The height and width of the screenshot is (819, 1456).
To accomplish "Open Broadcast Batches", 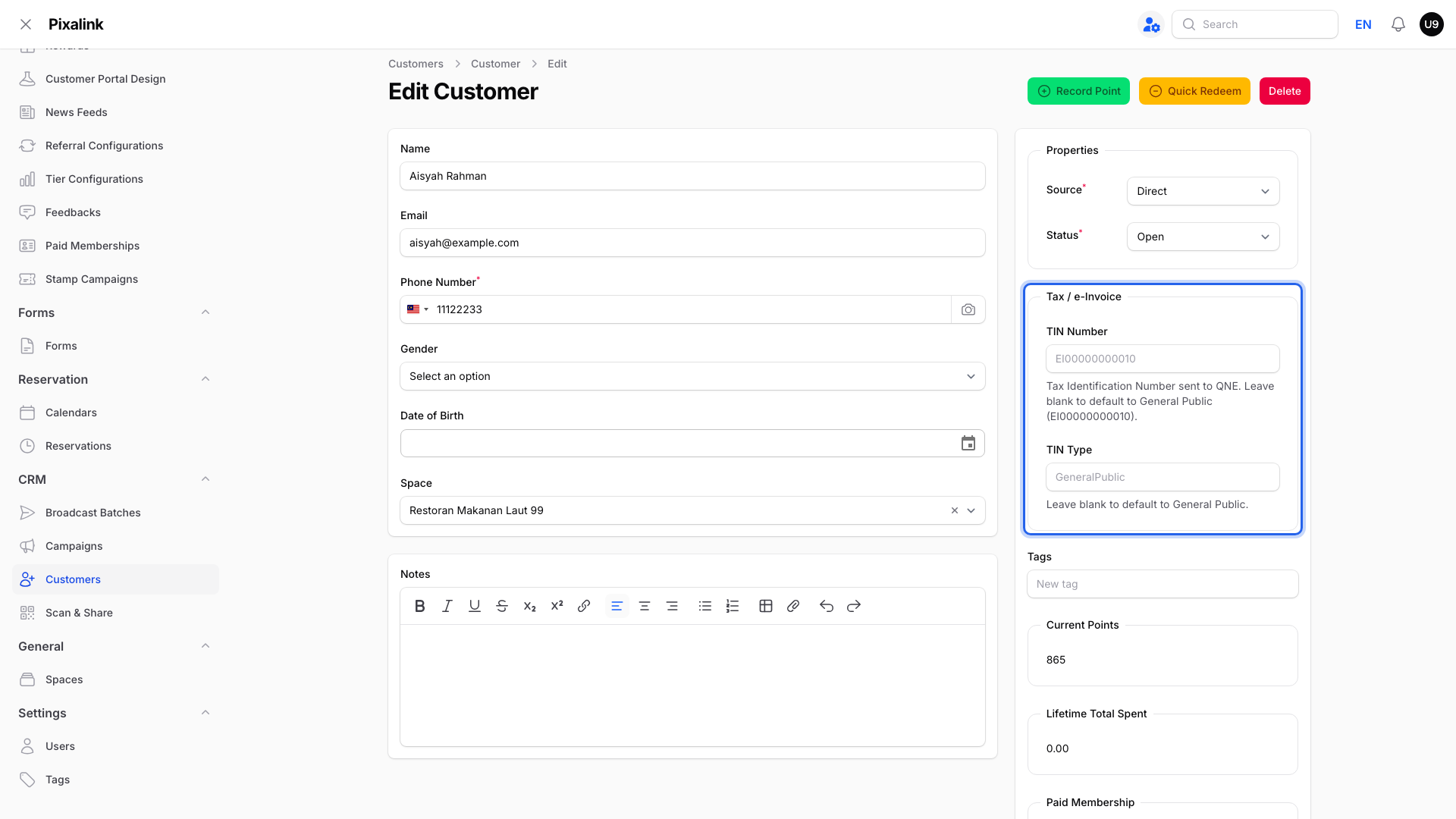I will click(x=115, y=513).
